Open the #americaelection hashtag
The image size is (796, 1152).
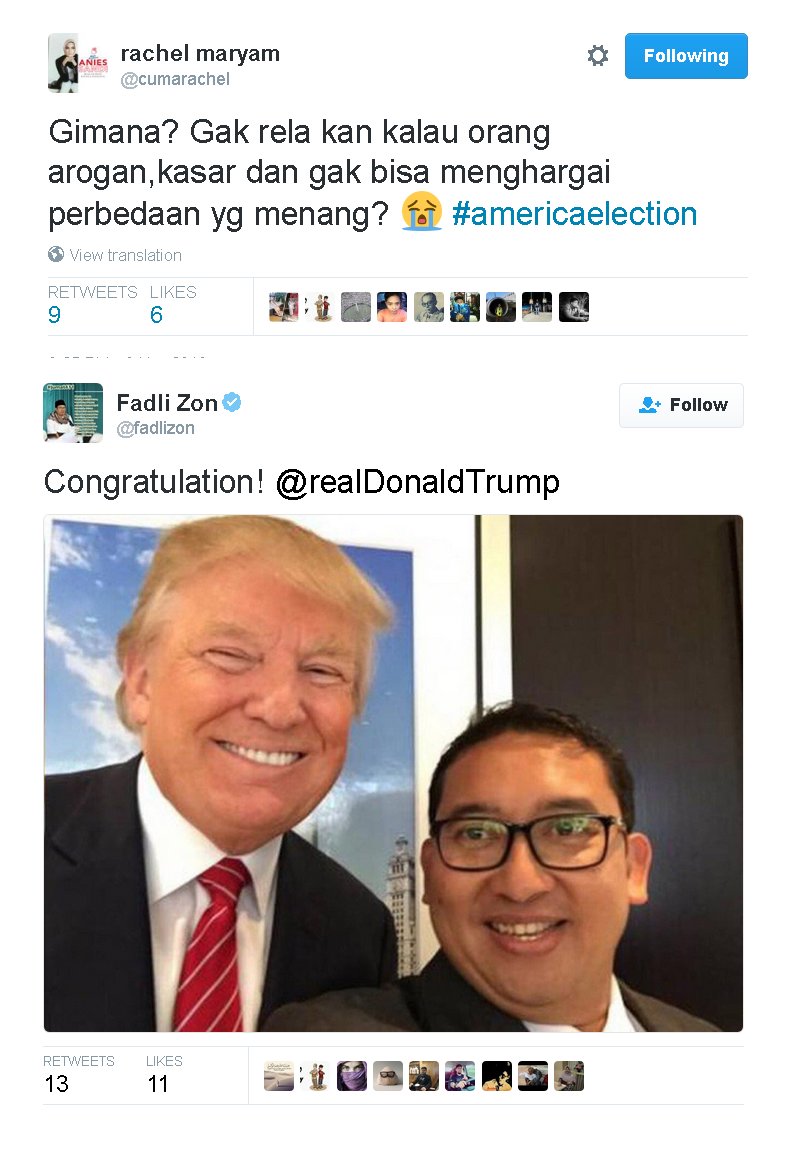click(x=574, y=214)
